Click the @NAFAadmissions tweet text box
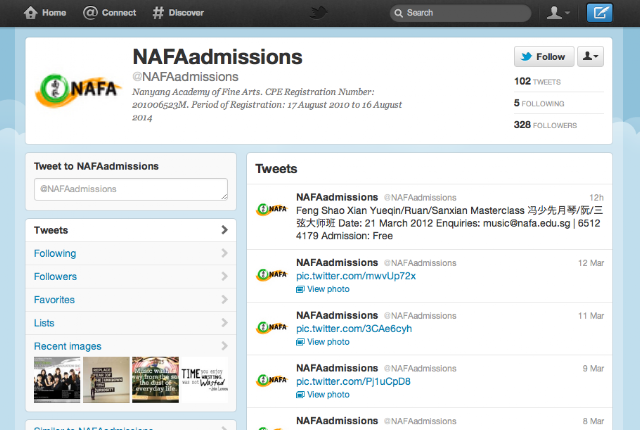This screenshot has width=640, height=430. coord(131,189)
